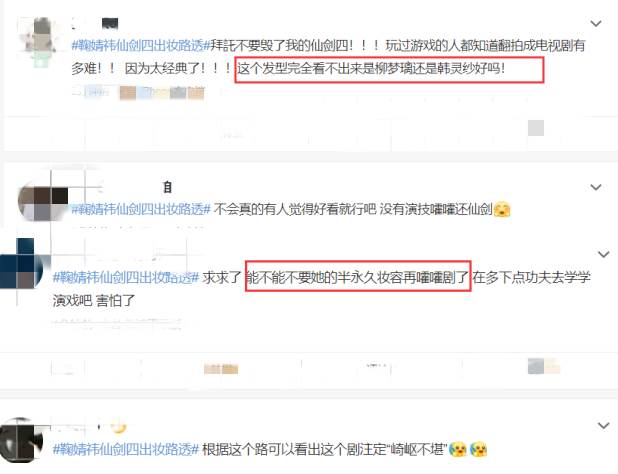The height and width of the screenshot is (474, 618).
Task: Click the gray like icon under the first post
Action: pos(536,128)
